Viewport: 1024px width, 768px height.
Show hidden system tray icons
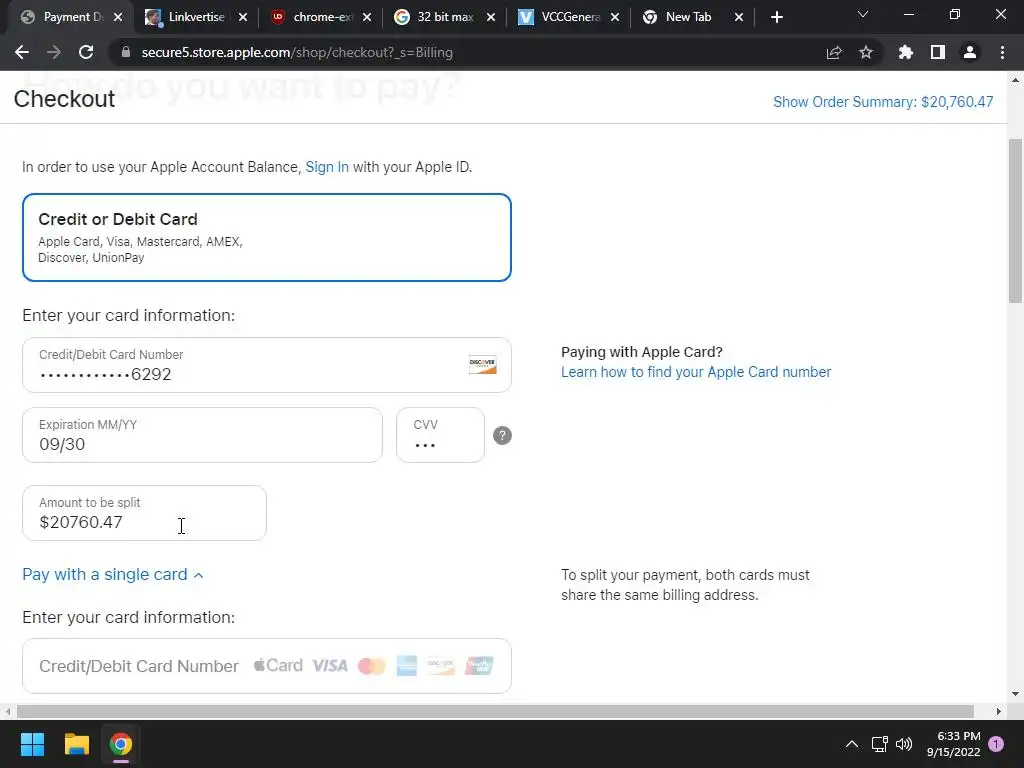coord(852,744)
